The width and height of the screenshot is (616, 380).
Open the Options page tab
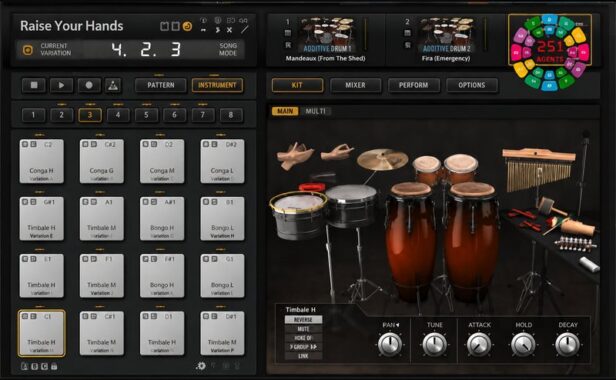472,85
